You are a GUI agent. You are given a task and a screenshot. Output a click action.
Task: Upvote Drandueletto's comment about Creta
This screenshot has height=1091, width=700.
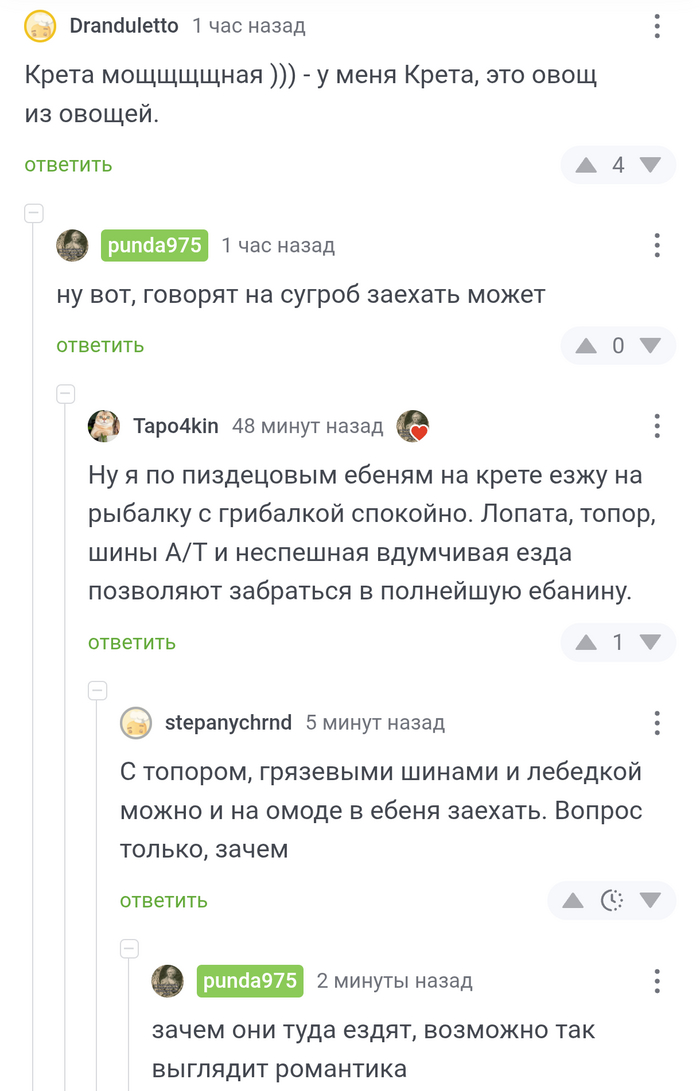[x=586, y=165]
